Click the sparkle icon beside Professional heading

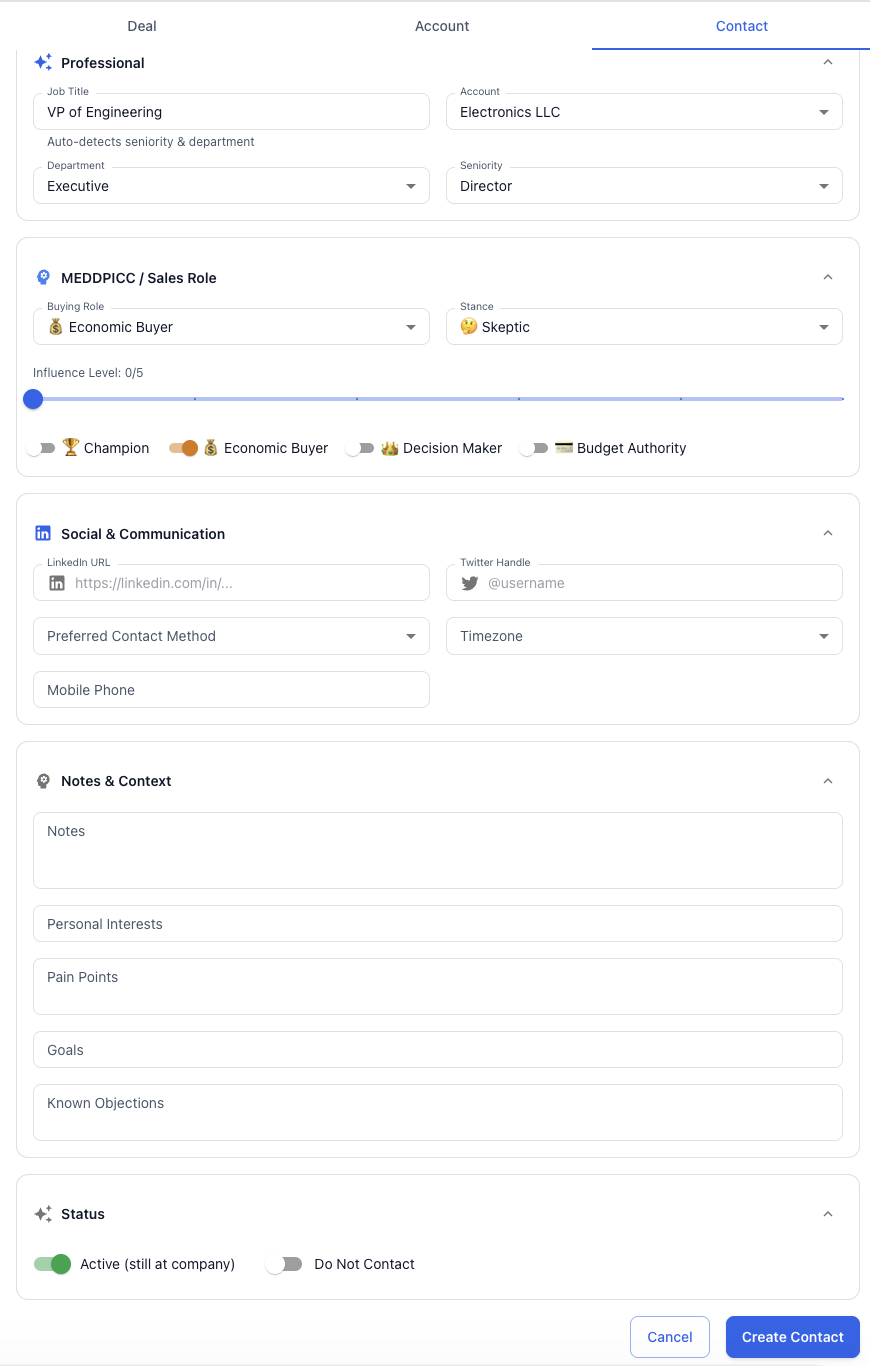pos(43,63)
